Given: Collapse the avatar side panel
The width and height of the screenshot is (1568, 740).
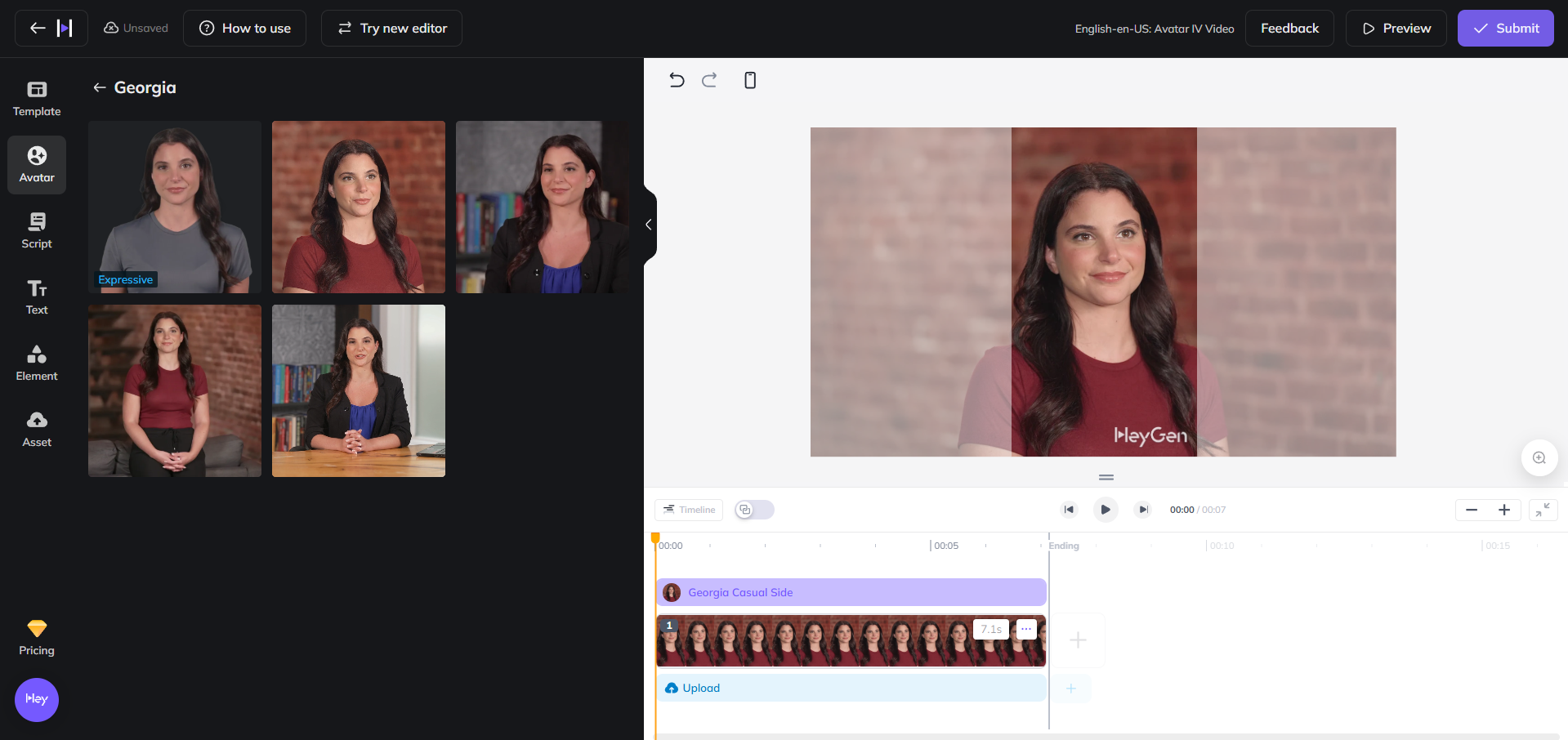Looking at the screenshot, I should 649,225.
